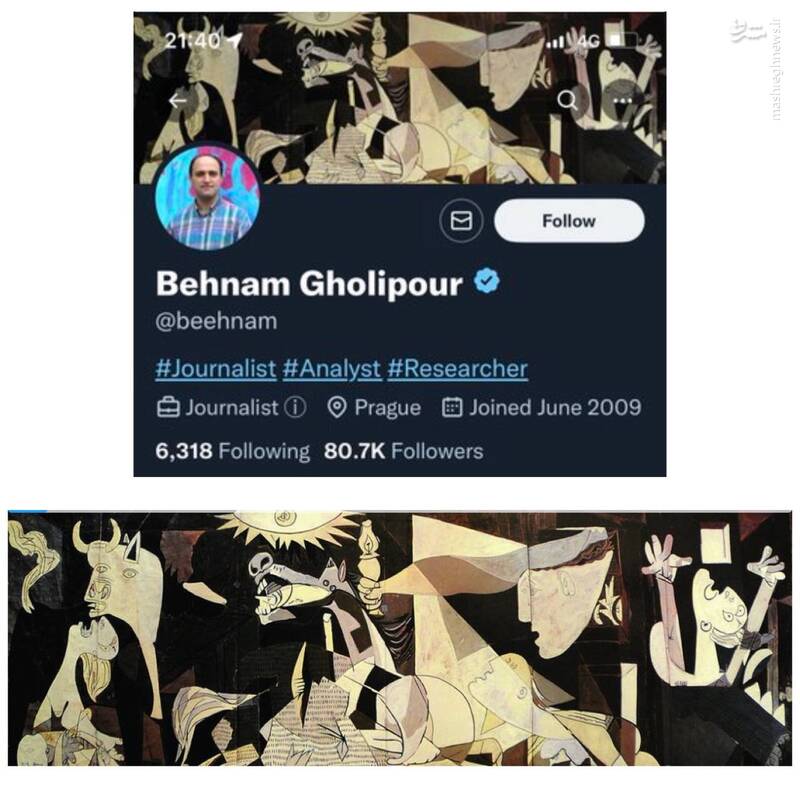Open the search magnifier icon
The height and width of the screenshot is (800, 800).
(x=568, y=100)
